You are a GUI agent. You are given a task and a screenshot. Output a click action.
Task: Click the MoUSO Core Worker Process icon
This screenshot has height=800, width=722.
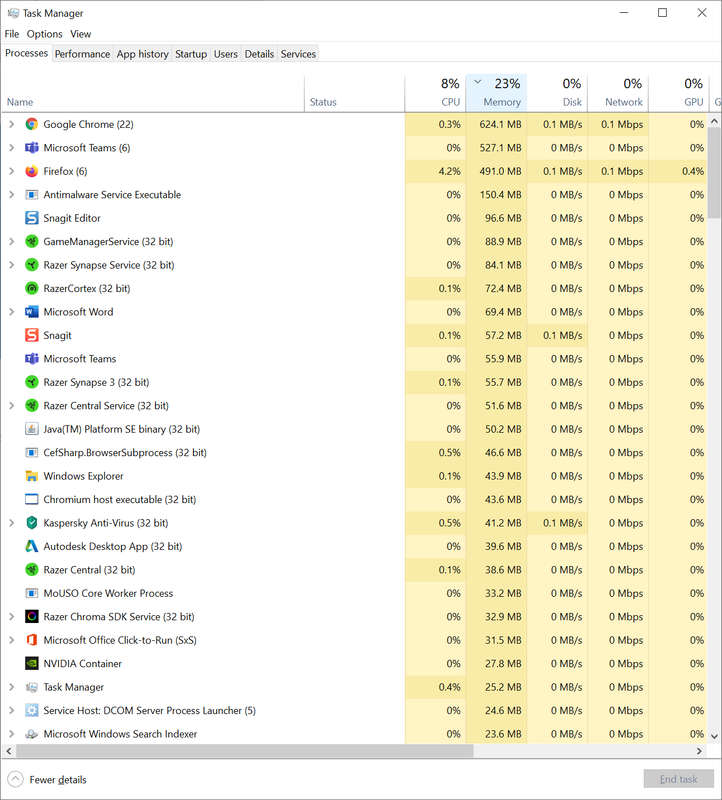click(32, 593)
